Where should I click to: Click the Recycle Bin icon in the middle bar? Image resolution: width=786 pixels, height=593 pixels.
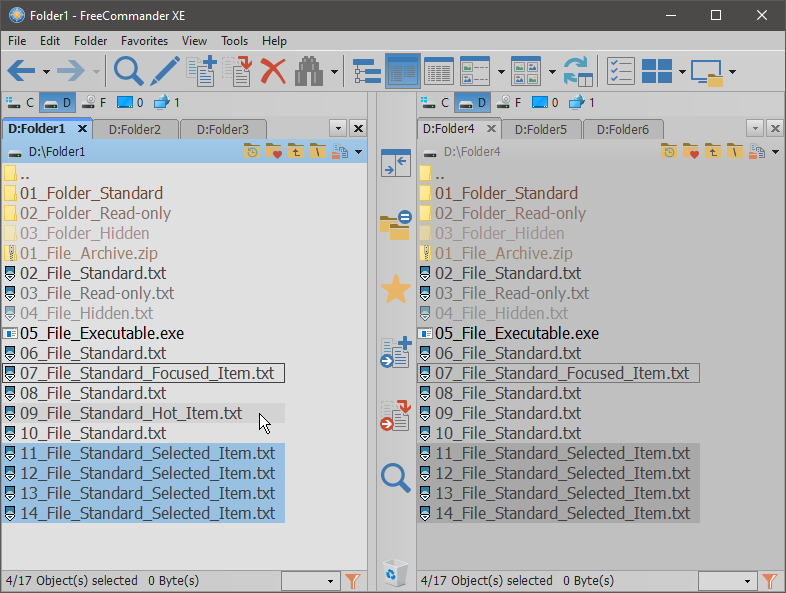[x=395, y=573]
